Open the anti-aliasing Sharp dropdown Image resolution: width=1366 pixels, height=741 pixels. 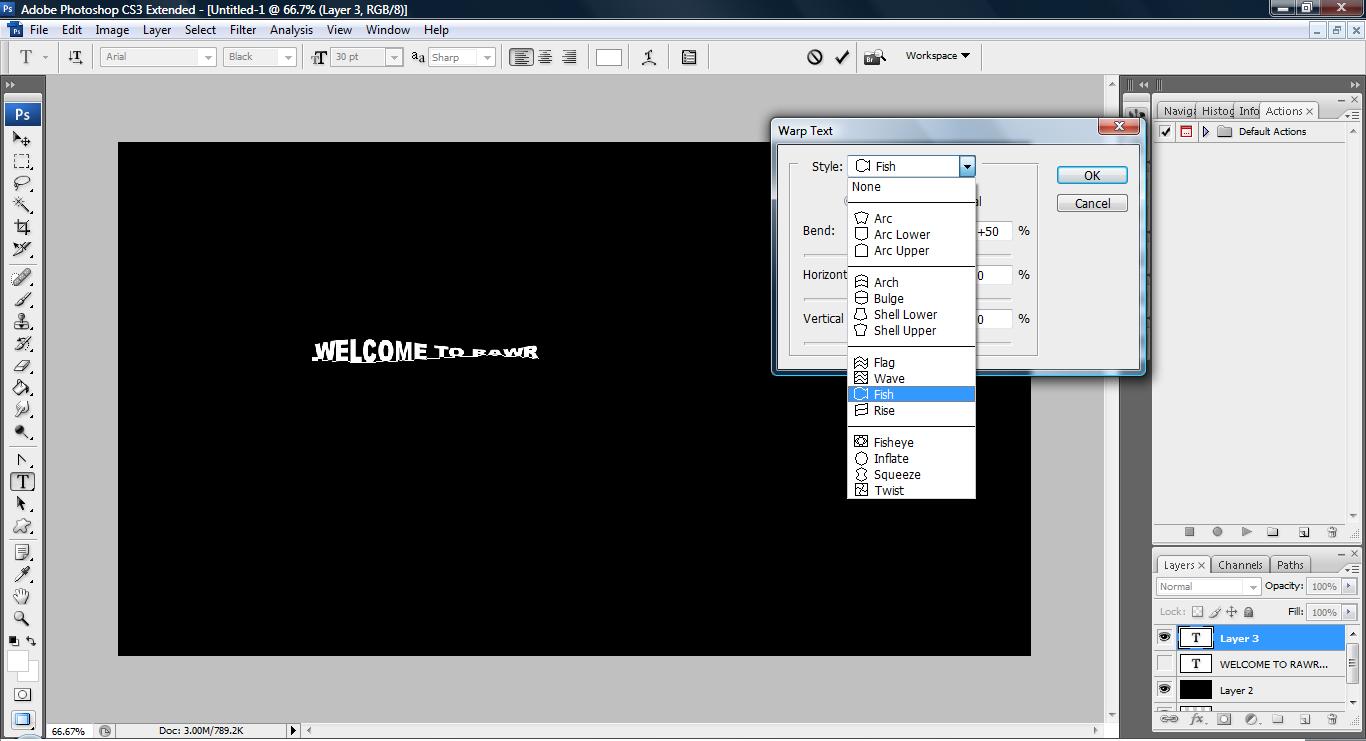point(487,57)
